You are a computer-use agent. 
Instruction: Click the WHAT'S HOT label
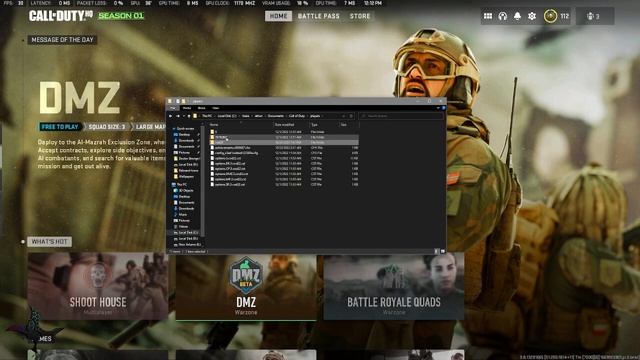pyautogui.click(x=49, y=242)
